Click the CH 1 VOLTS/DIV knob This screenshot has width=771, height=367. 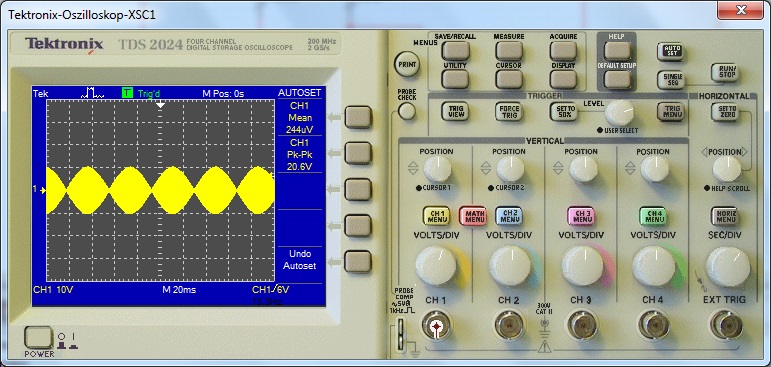[436, 266]
